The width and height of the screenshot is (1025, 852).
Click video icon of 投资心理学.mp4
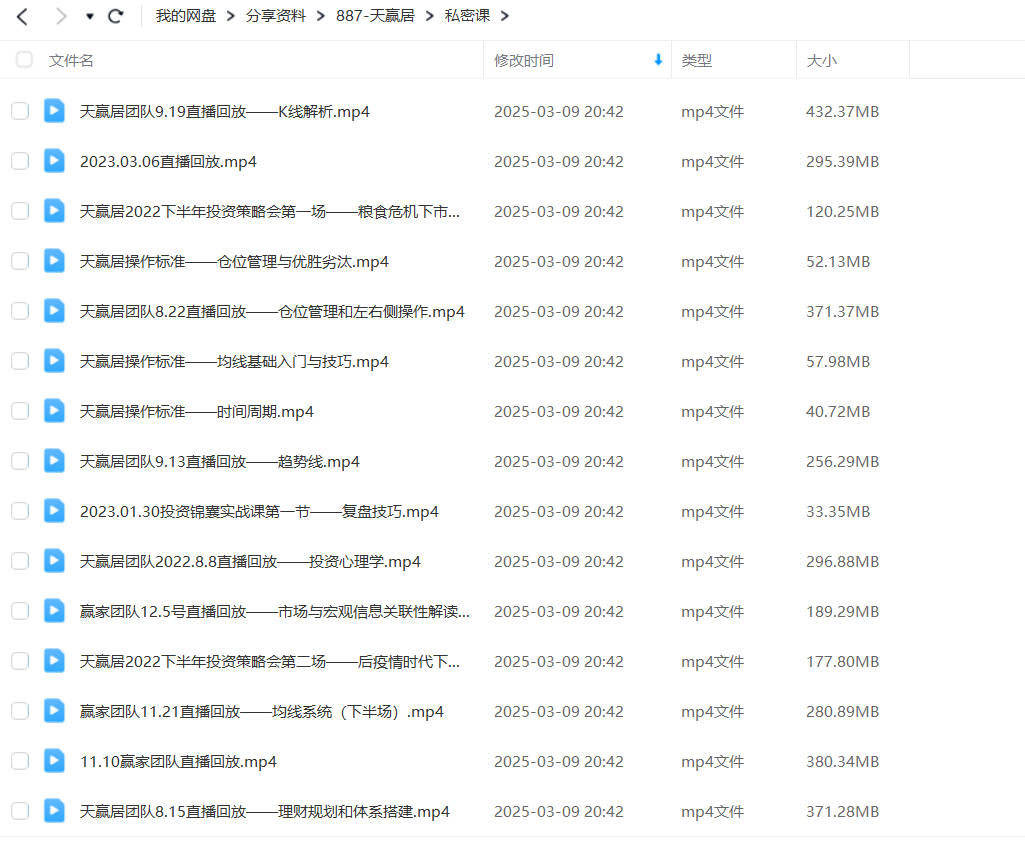pyautogui.click(x=54, y=561)
